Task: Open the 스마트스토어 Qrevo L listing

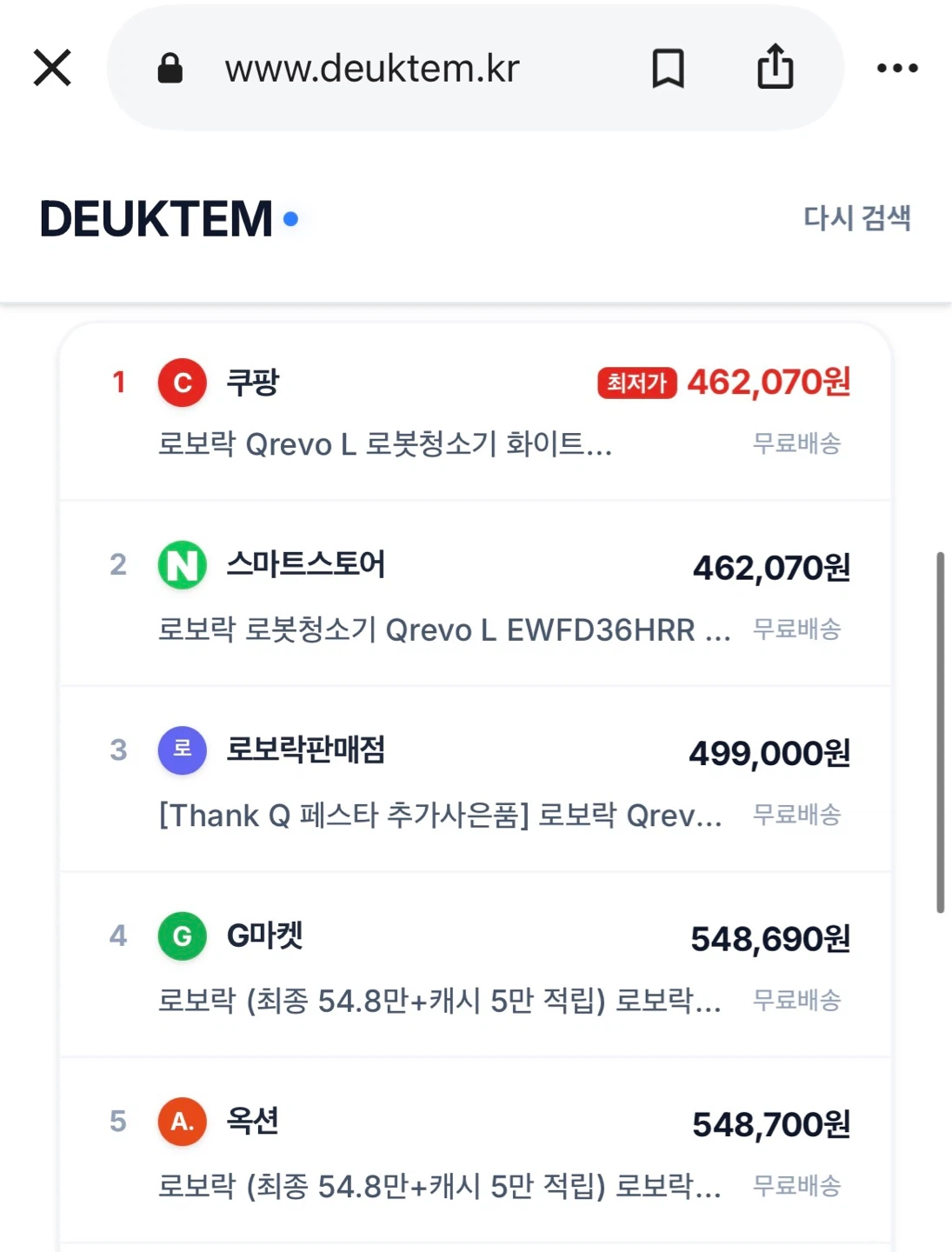Action: (476, 594)
